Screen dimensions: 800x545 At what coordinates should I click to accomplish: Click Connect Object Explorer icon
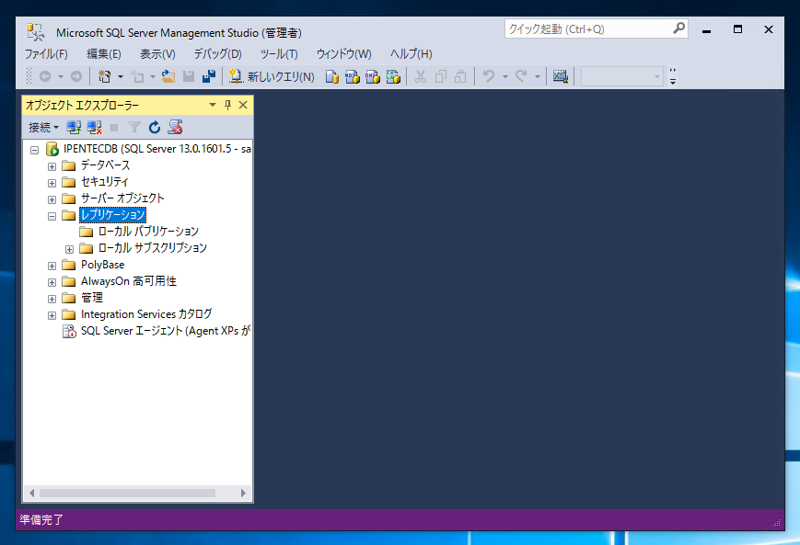pos(74,127)
